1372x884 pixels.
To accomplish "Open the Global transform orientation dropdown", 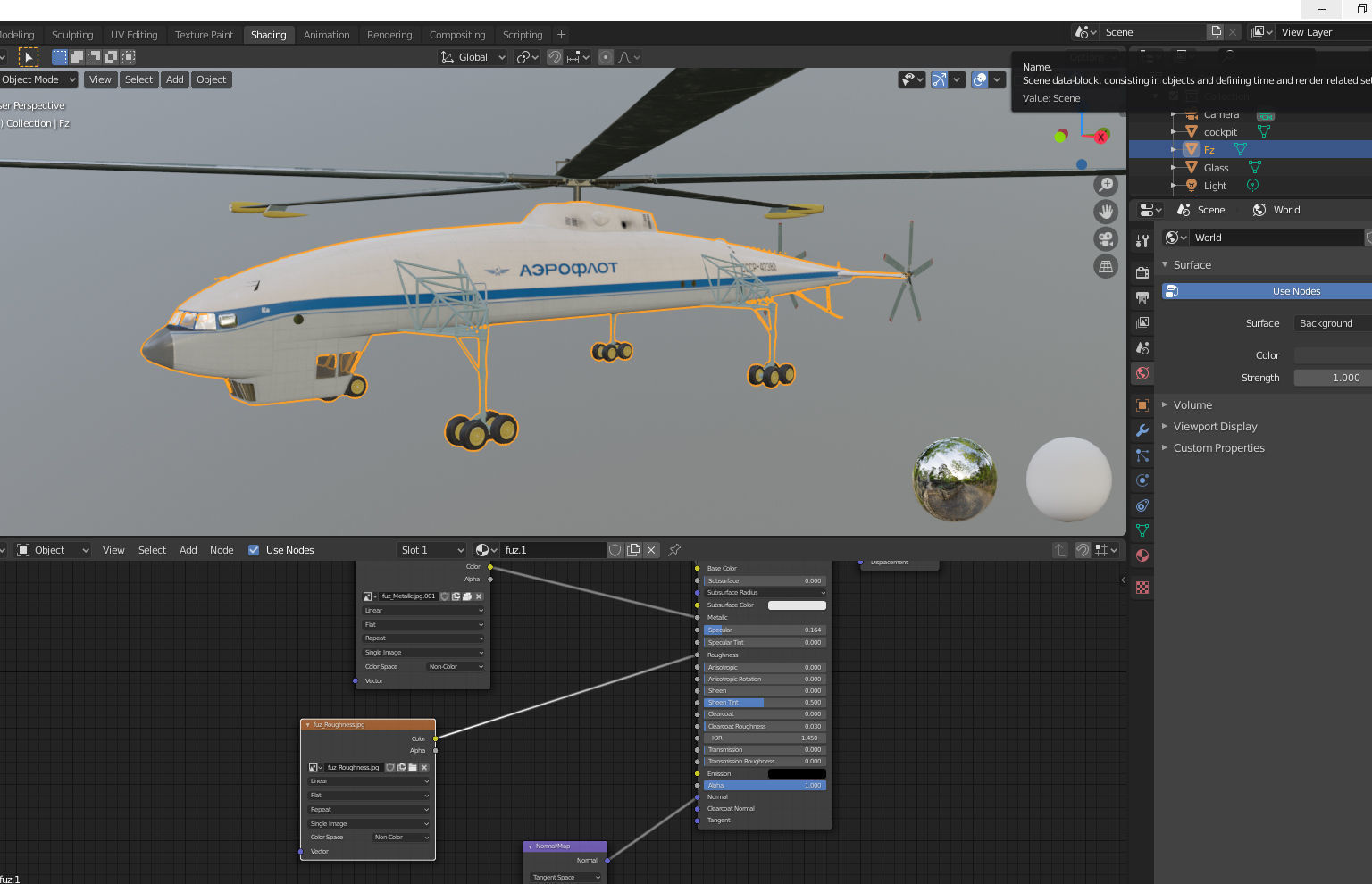I will [x=473, y=57].
